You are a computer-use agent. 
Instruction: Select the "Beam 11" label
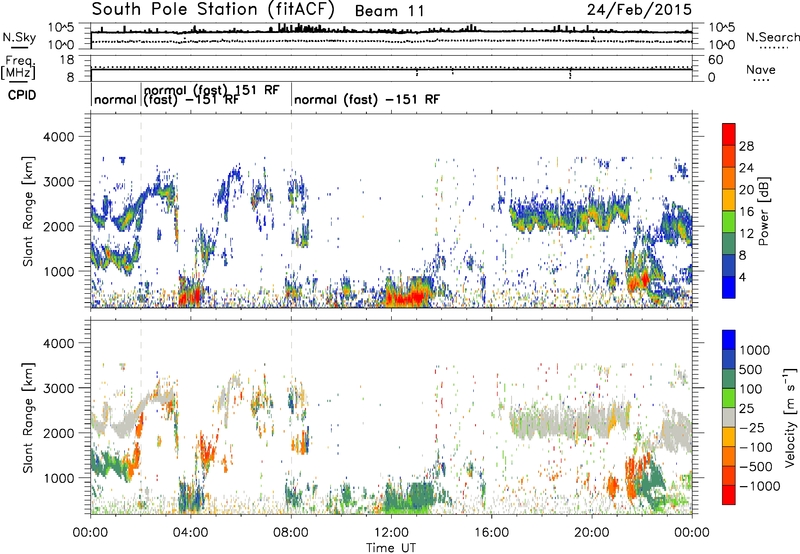pyautogui.click(x=389, y=11)
